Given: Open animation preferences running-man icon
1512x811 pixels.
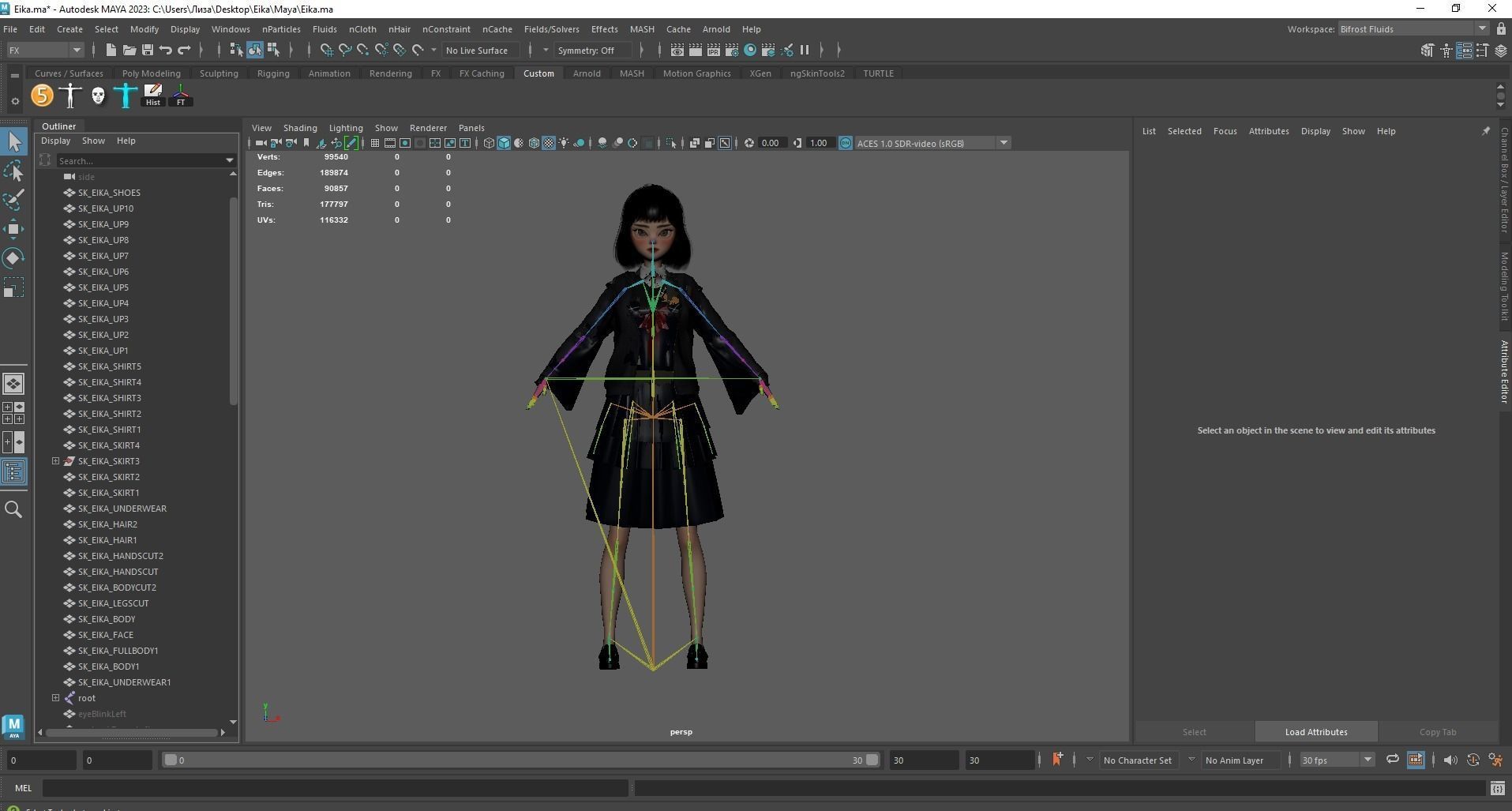Looking at the screenshot, I should click(1495, 760).
